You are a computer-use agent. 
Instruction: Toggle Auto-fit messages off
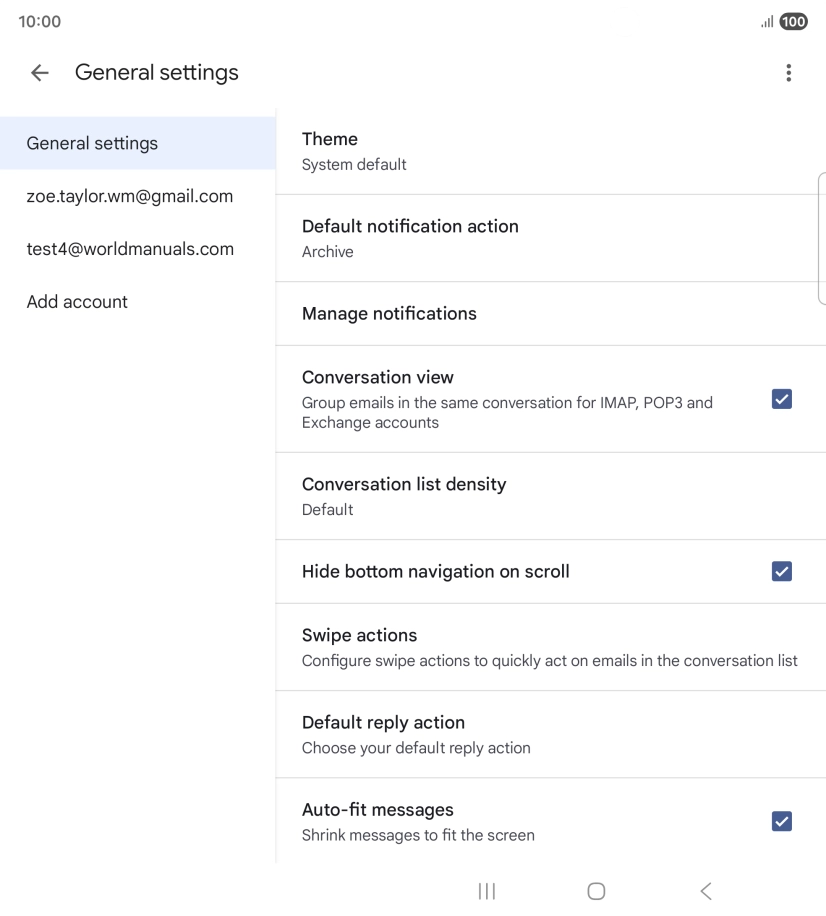tap(781, 821)
